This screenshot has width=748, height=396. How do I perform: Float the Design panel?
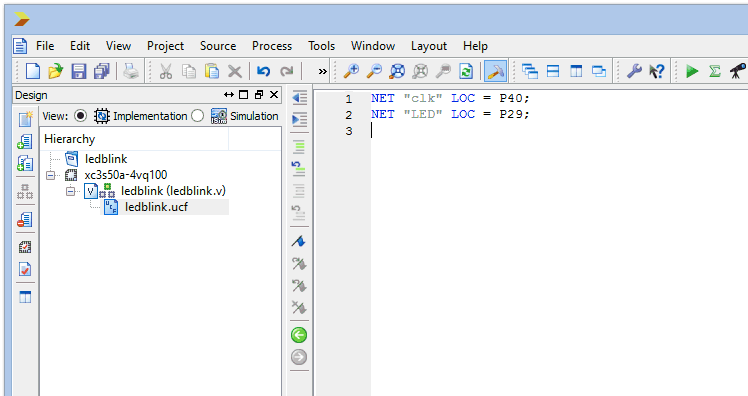point(259,95)
